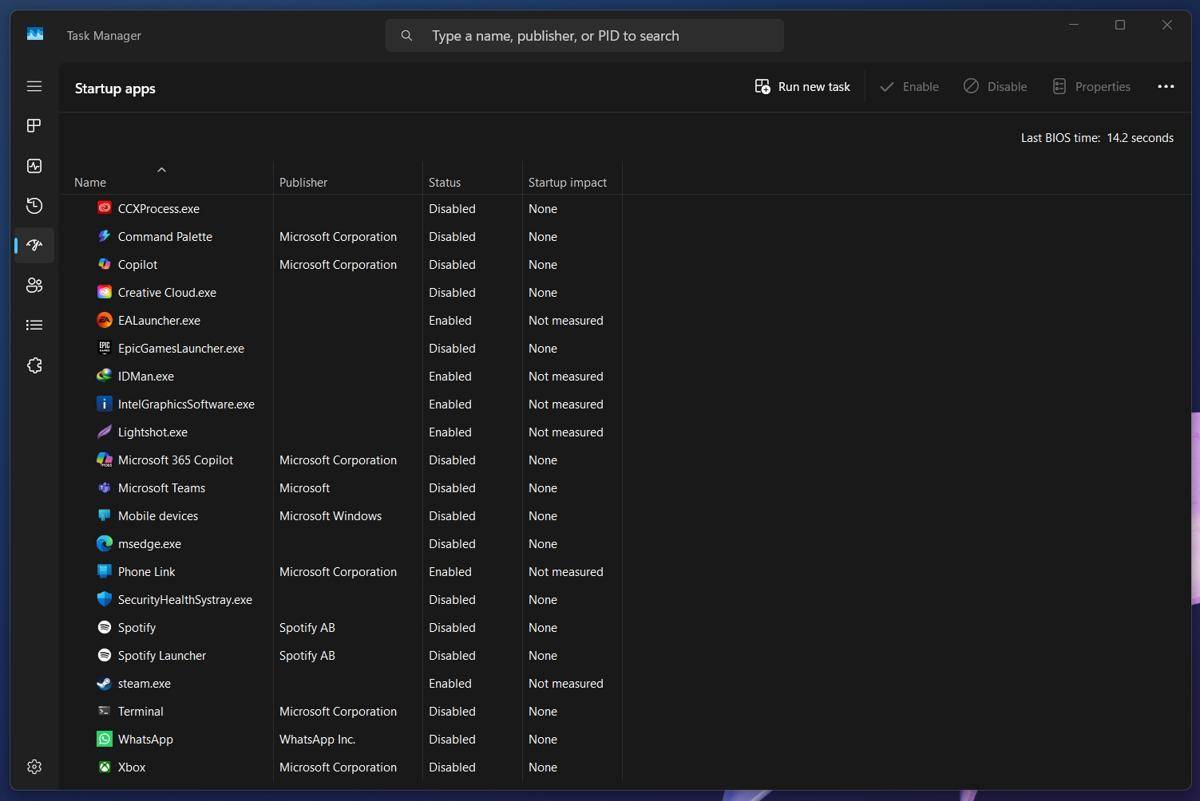Click the Copilot app icon
This screenshot has height=801, width=1200.
[104, 264]
